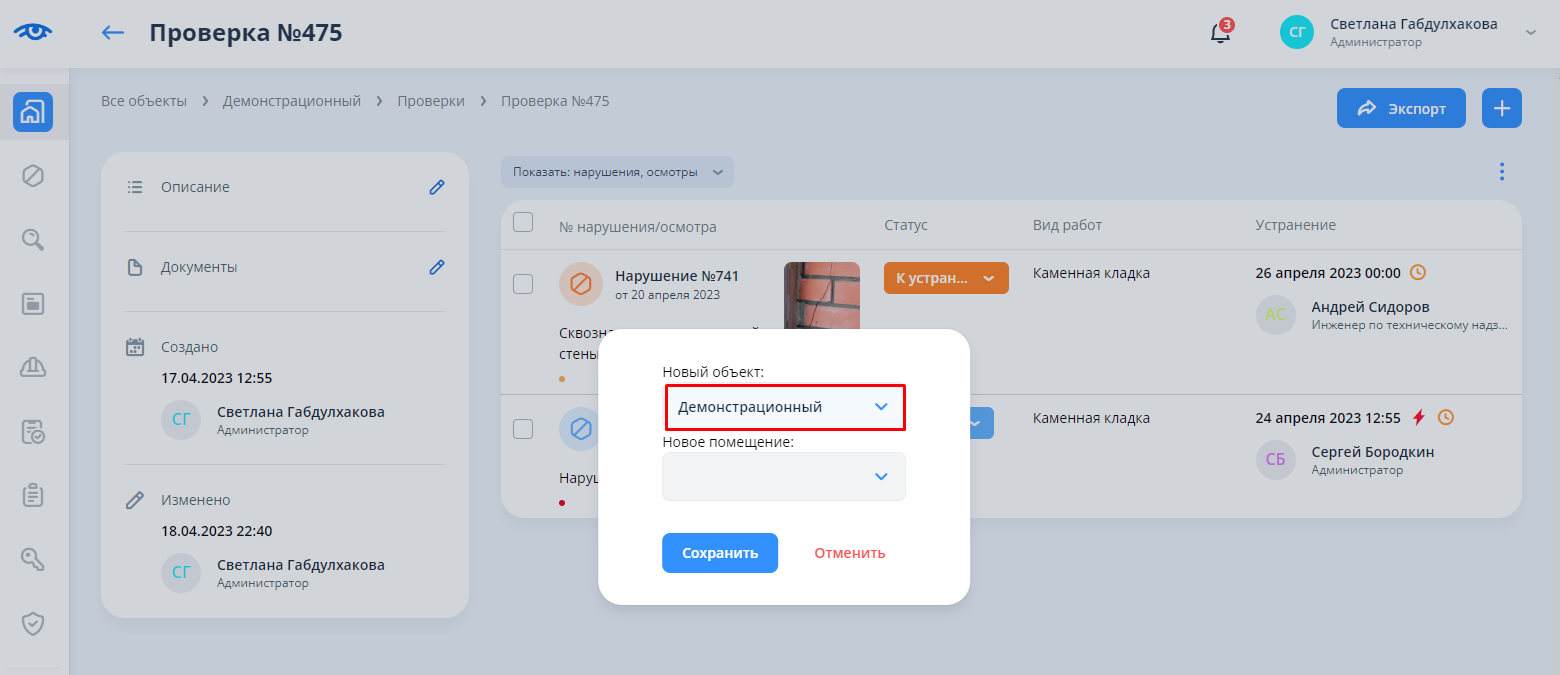
Task: Check the box for Нарушение №741
Action: [523, 284]
